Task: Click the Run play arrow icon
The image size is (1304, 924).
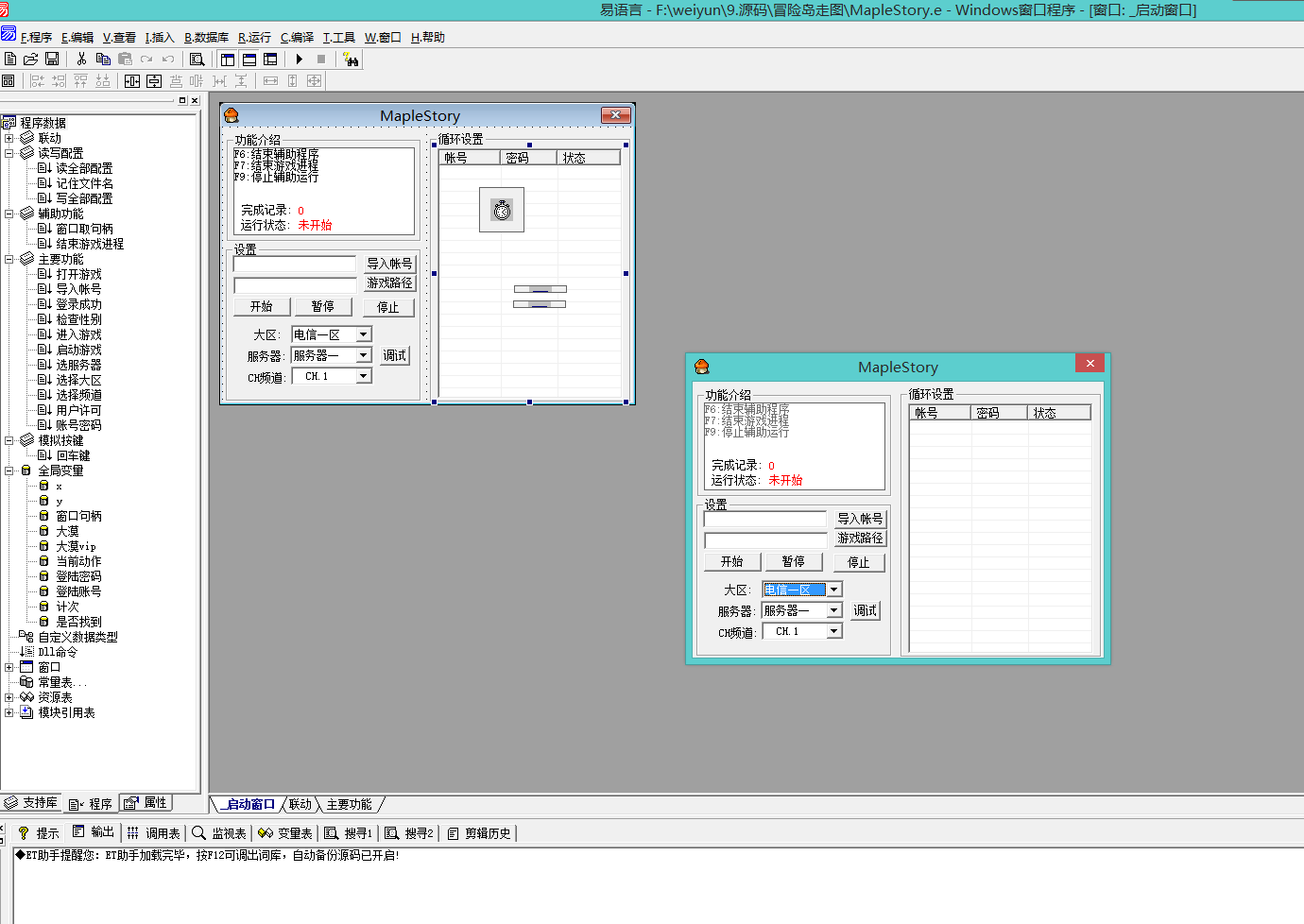Action: click(300, 59)
